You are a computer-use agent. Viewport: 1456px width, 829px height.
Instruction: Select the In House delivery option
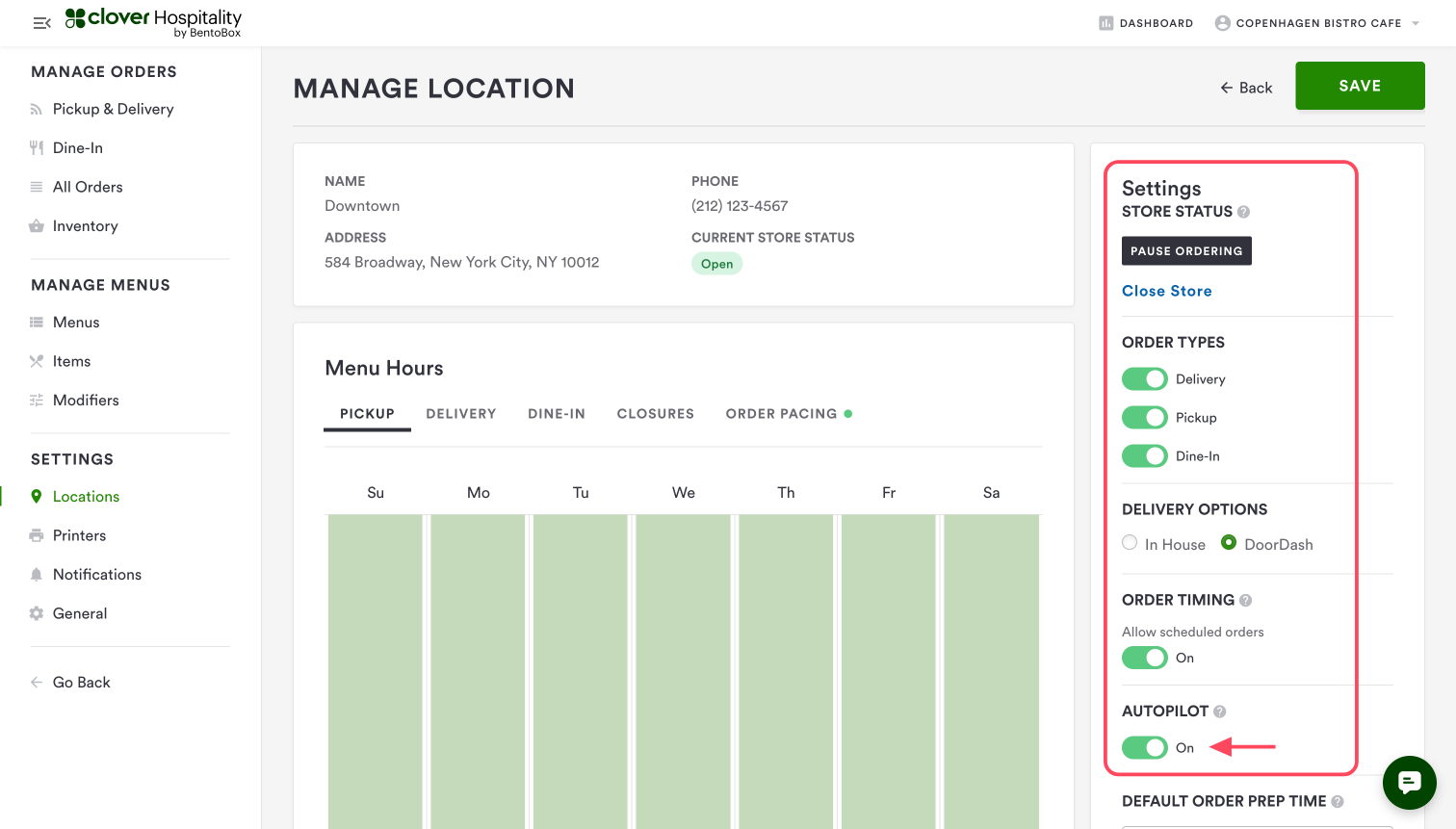coord(1130,543)
